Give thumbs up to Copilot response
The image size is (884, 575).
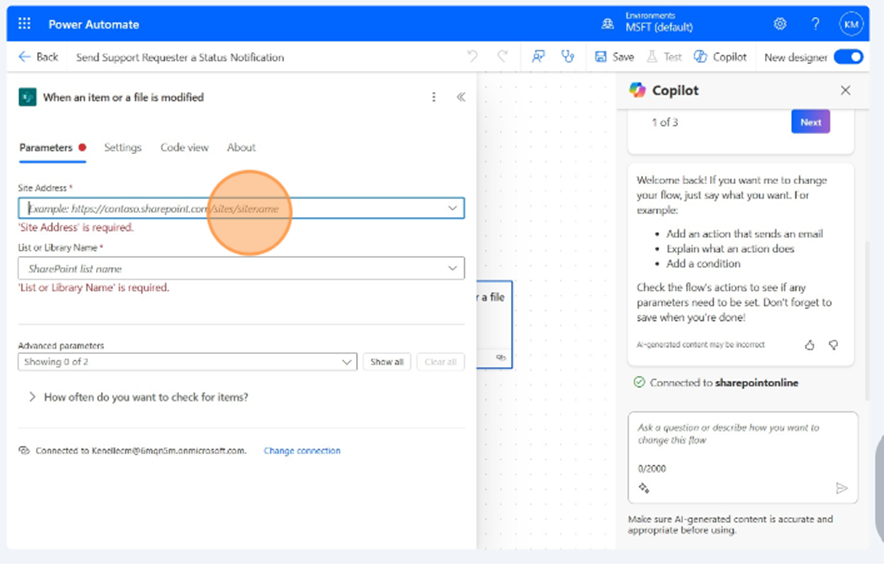810,345
